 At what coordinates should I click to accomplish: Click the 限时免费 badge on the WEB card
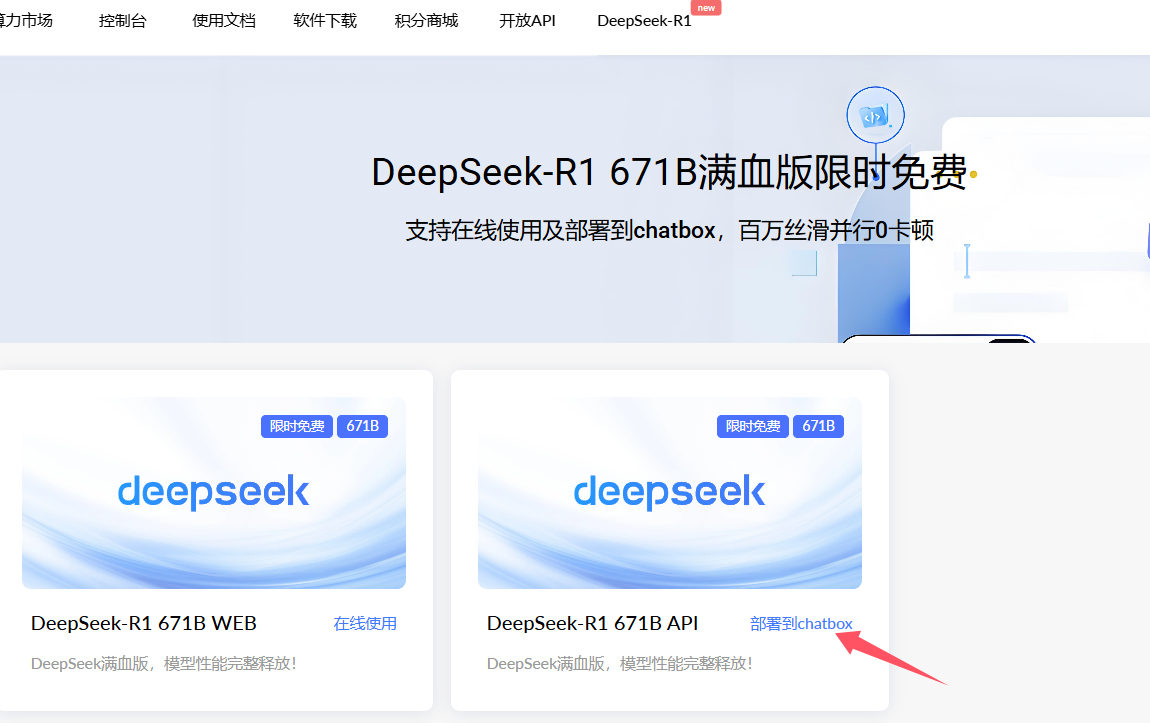[296, 426]
